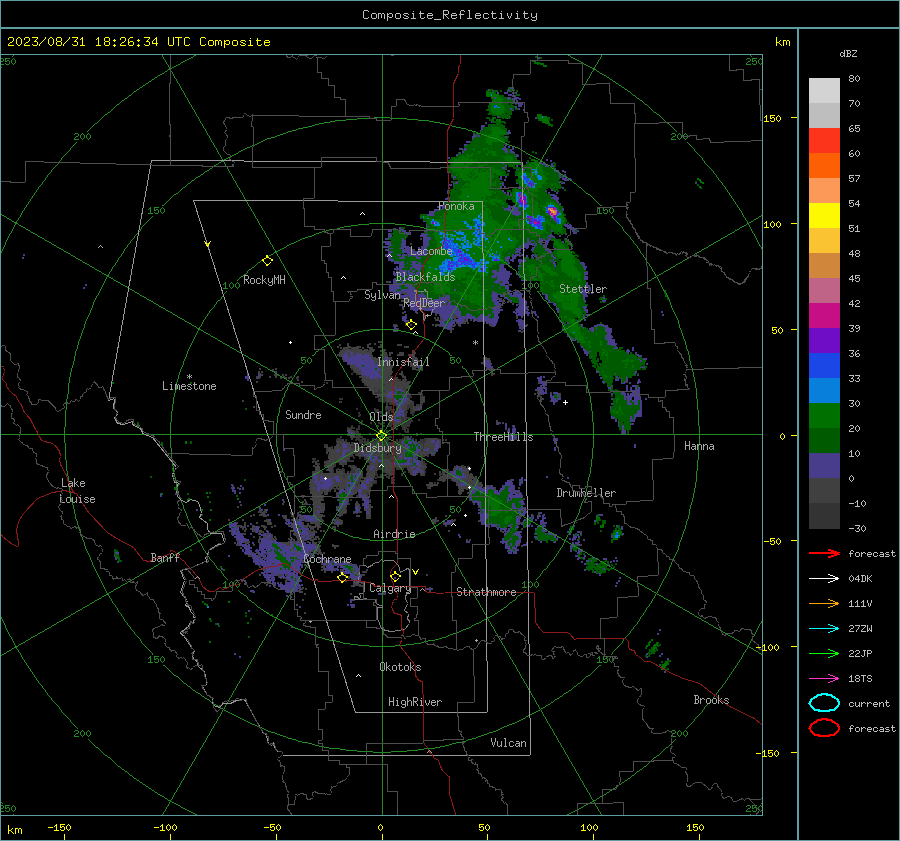
Task: Click the Banff label
Action: pos(165,557)
